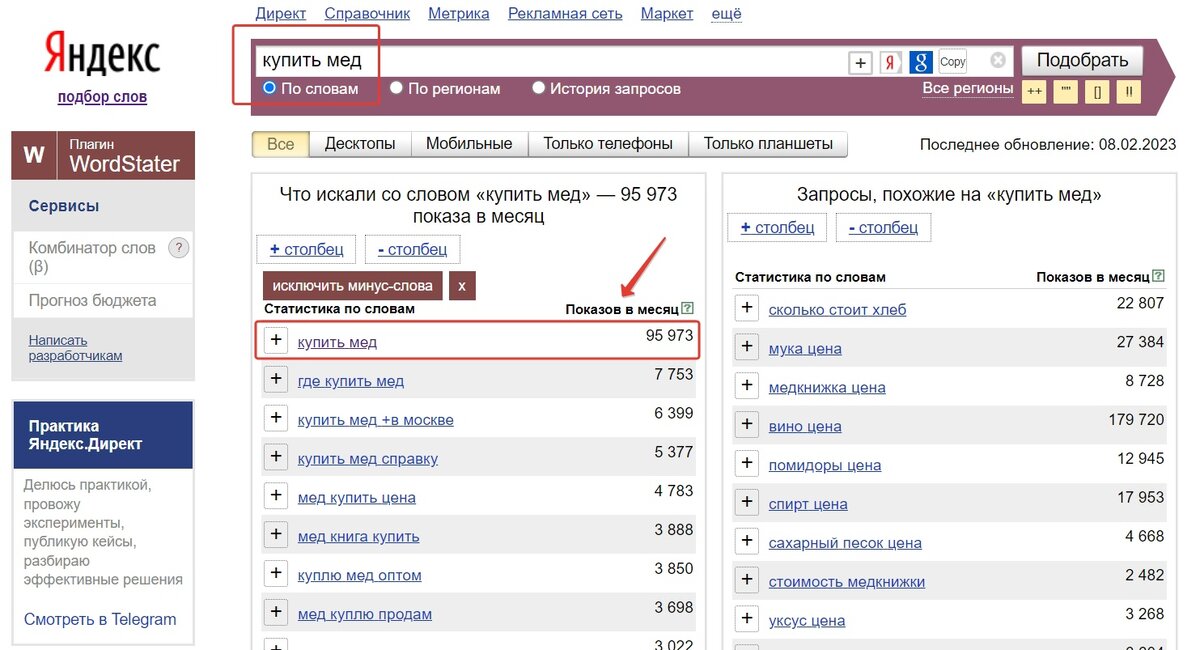This screenshot has height=650, width=1200.
Task: Switch to the 'Только телефоны' tab
Action: (608, 144)
